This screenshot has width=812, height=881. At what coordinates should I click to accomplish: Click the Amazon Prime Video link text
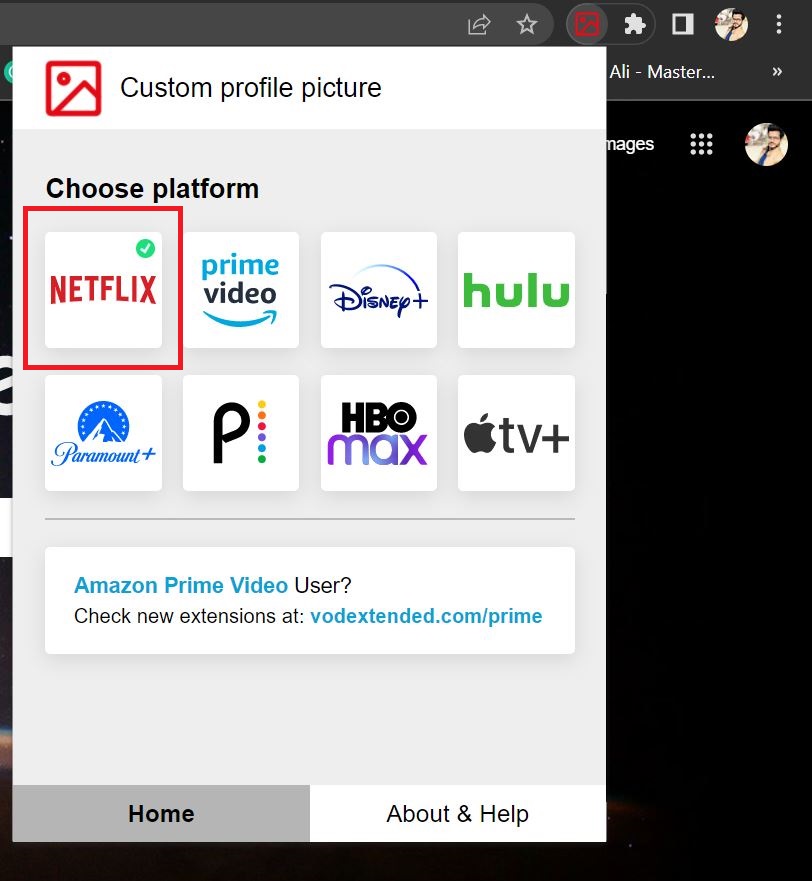(x=180, y=585)
